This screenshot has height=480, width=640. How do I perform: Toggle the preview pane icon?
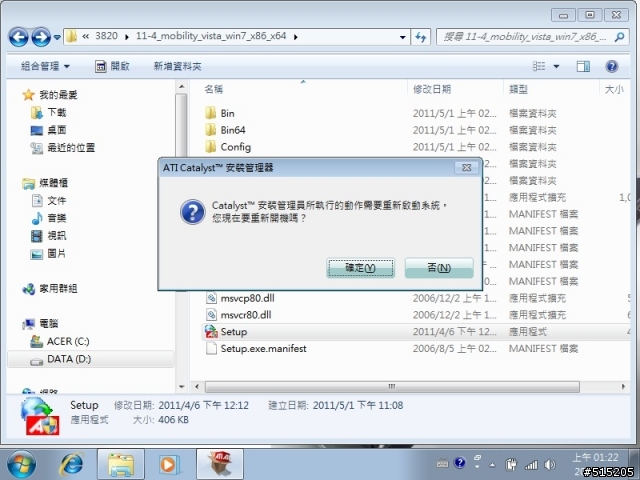583,66
